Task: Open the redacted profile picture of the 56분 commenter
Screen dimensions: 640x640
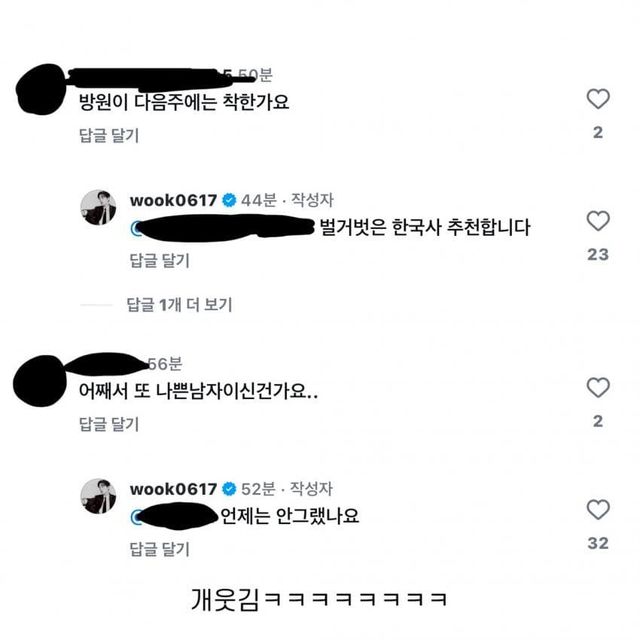Action: click(40, 381)
